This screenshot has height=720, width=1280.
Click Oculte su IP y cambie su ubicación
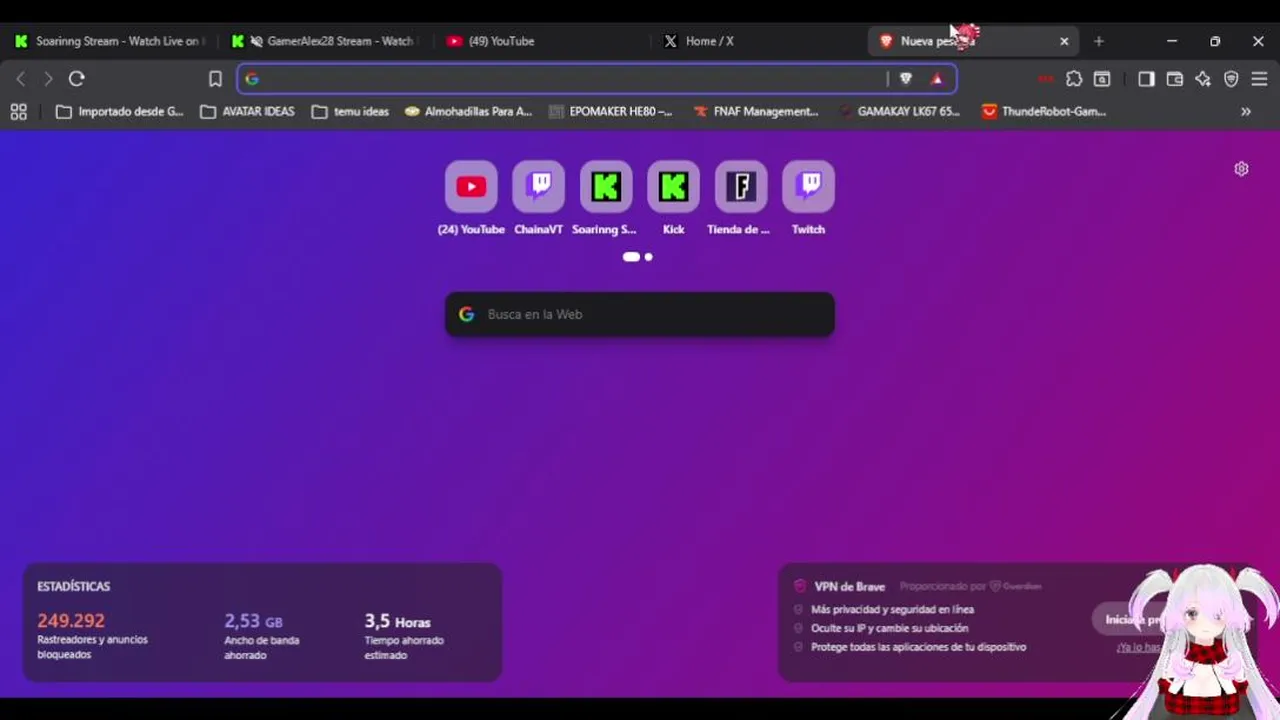coord(889,628)
